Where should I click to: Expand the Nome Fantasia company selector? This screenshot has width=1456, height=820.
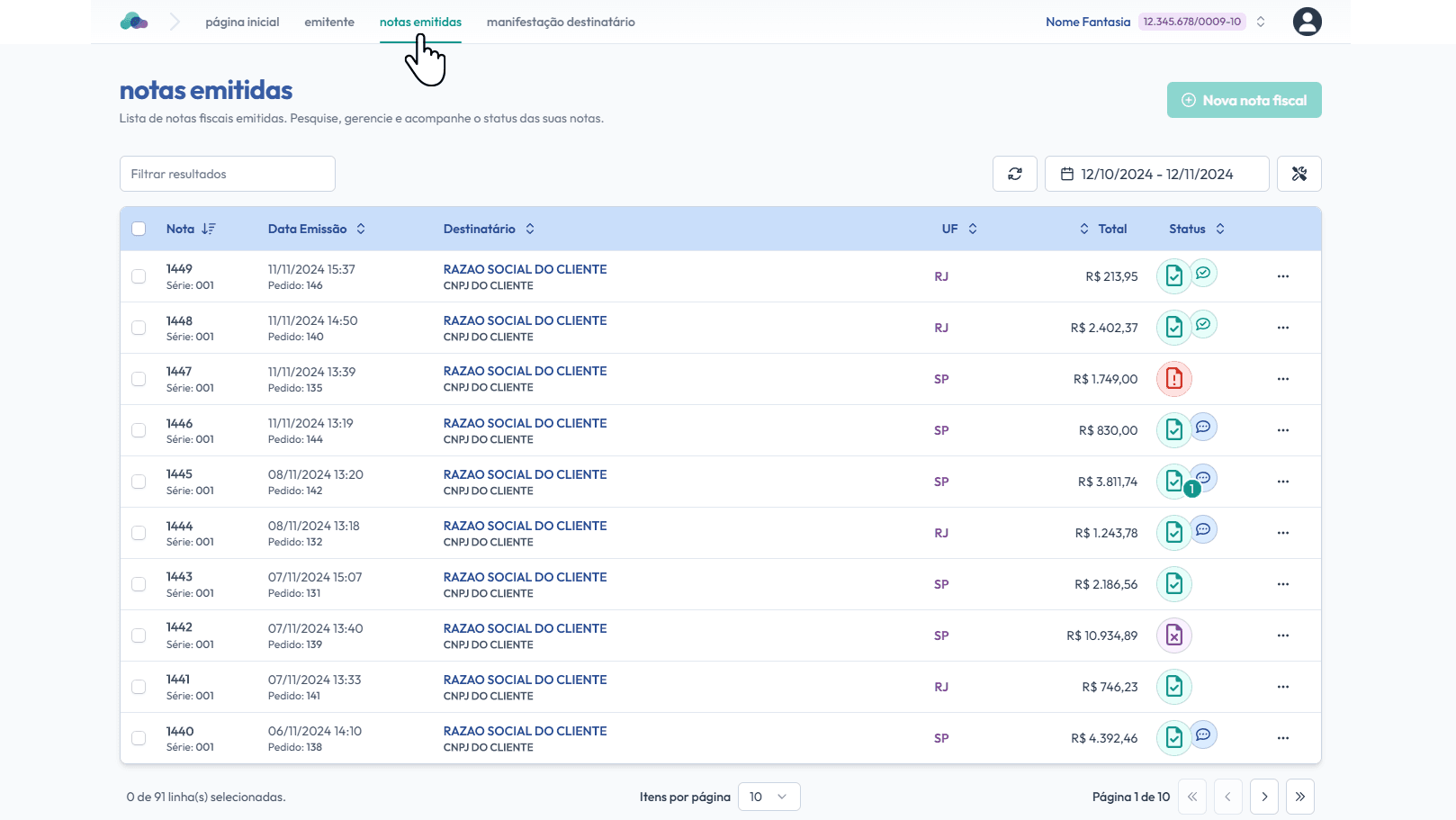click(x=1261, y=22)
